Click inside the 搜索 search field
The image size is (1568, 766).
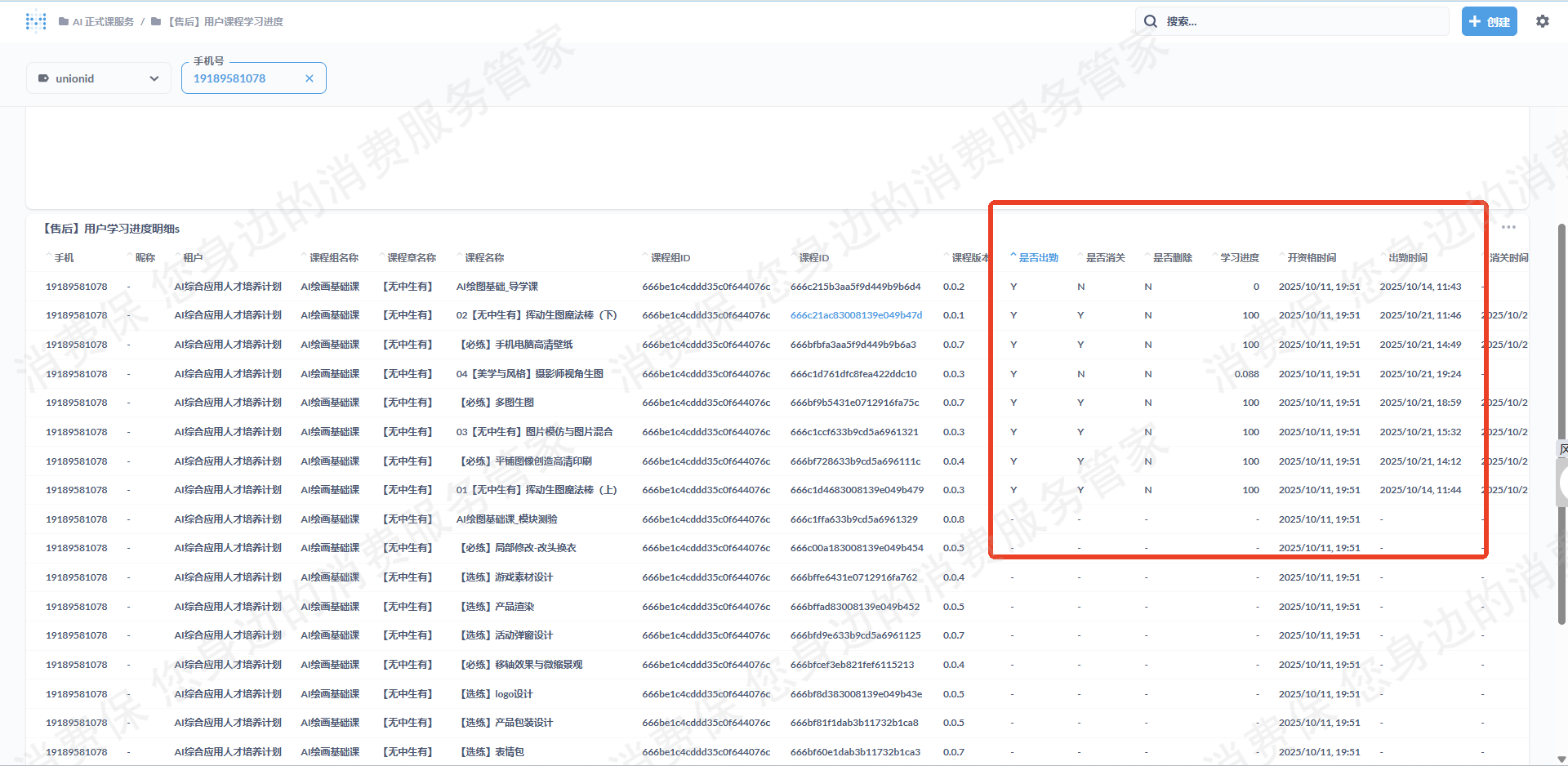click(x=1298, y=21)
